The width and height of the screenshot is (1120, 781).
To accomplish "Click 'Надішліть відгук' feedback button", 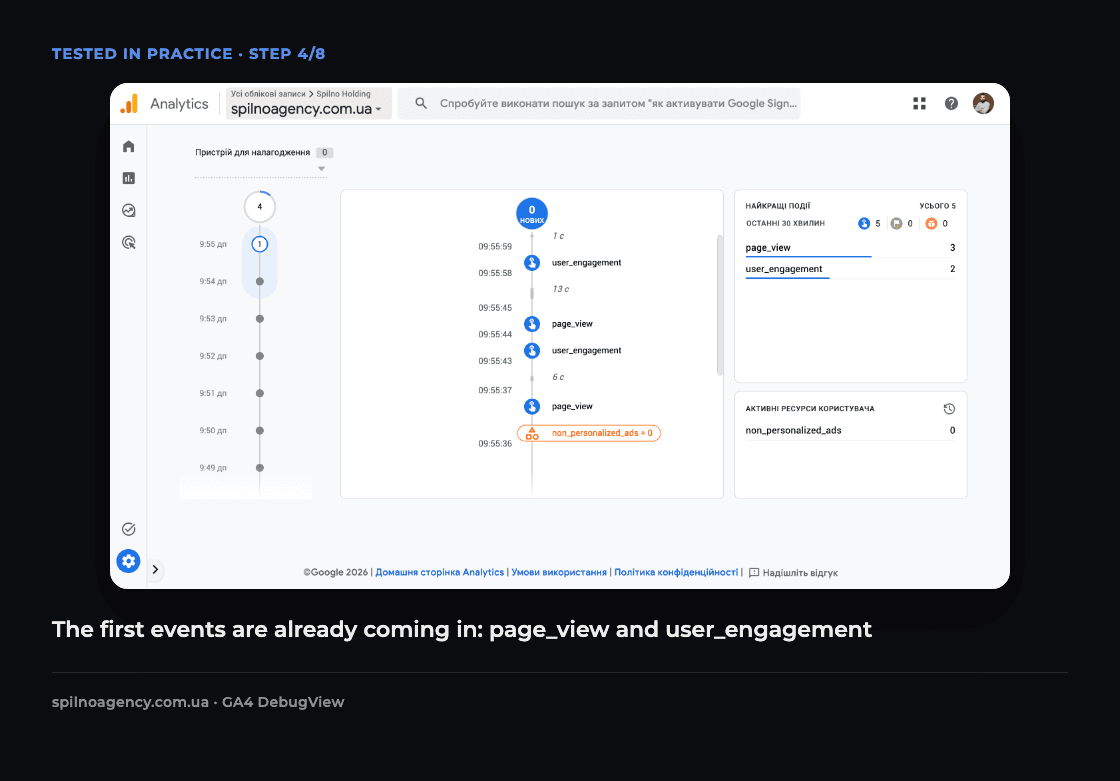I will point(793,573).
